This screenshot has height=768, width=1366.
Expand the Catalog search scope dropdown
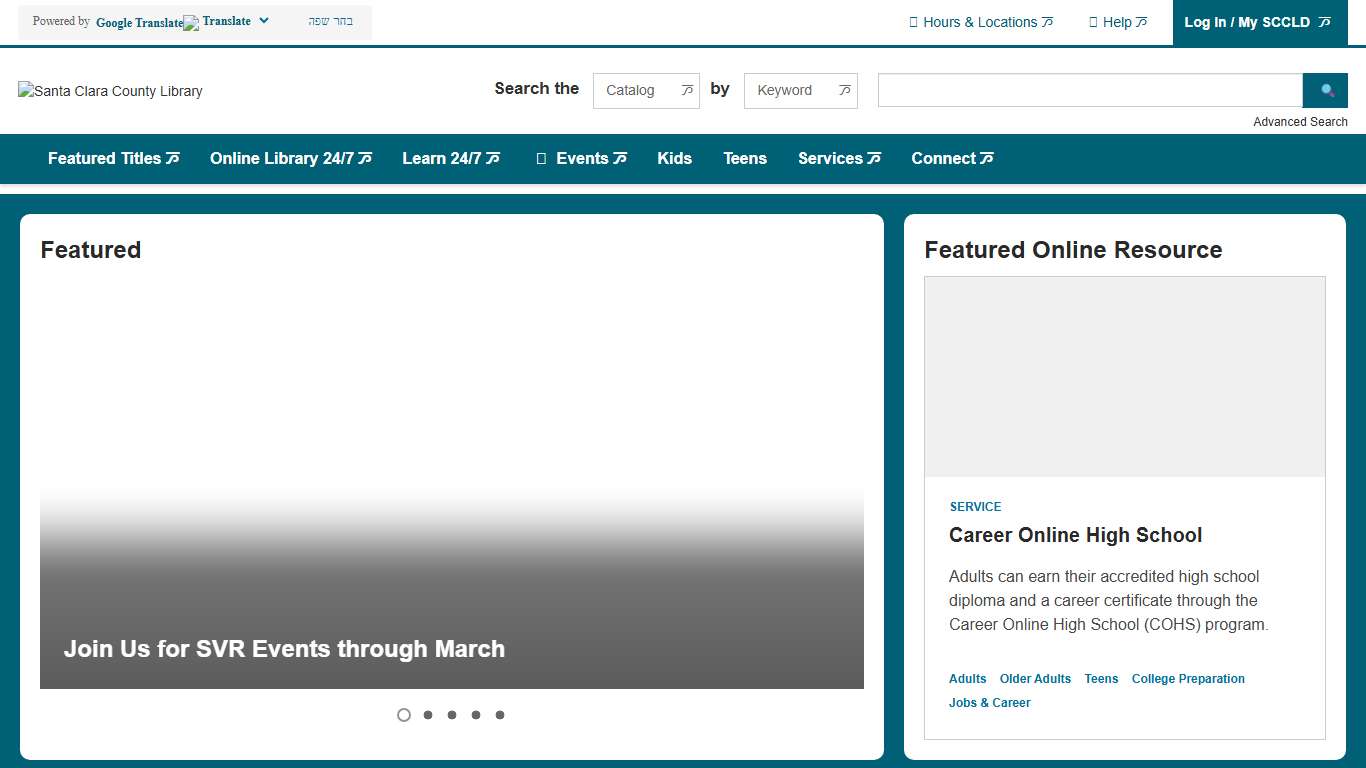pos(646,90)
